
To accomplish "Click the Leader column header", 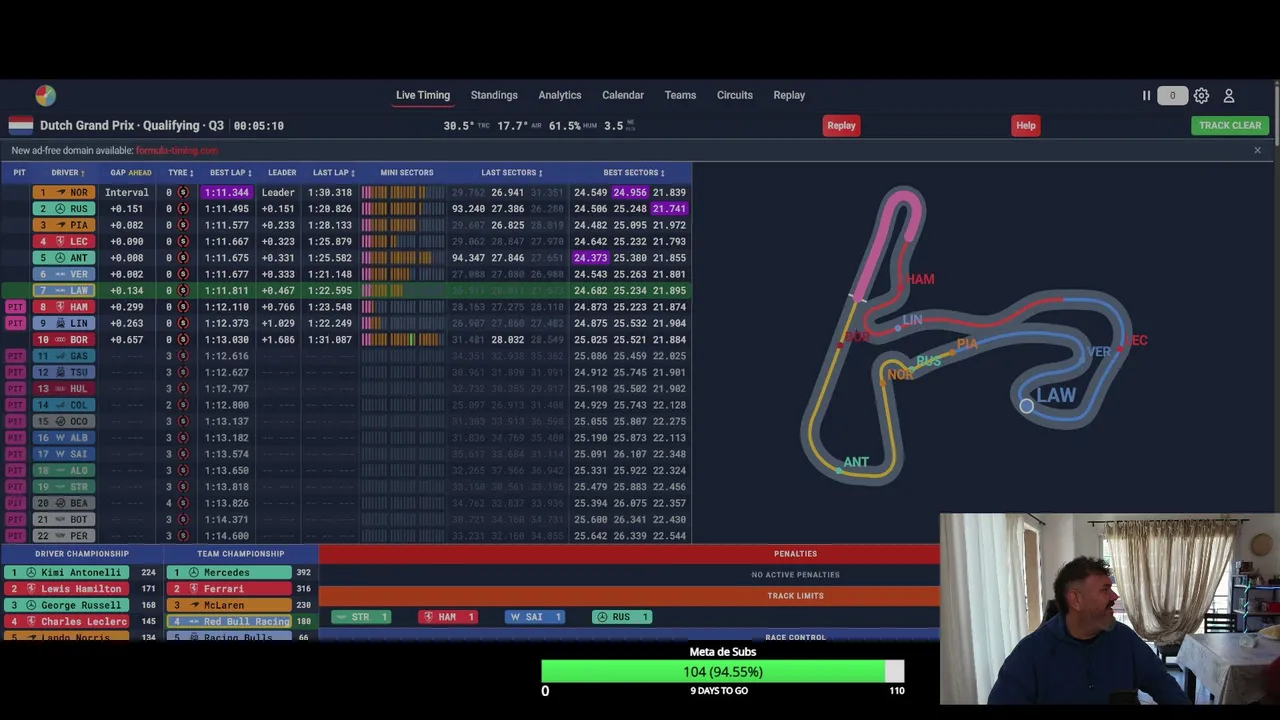I will pos(282,173).
